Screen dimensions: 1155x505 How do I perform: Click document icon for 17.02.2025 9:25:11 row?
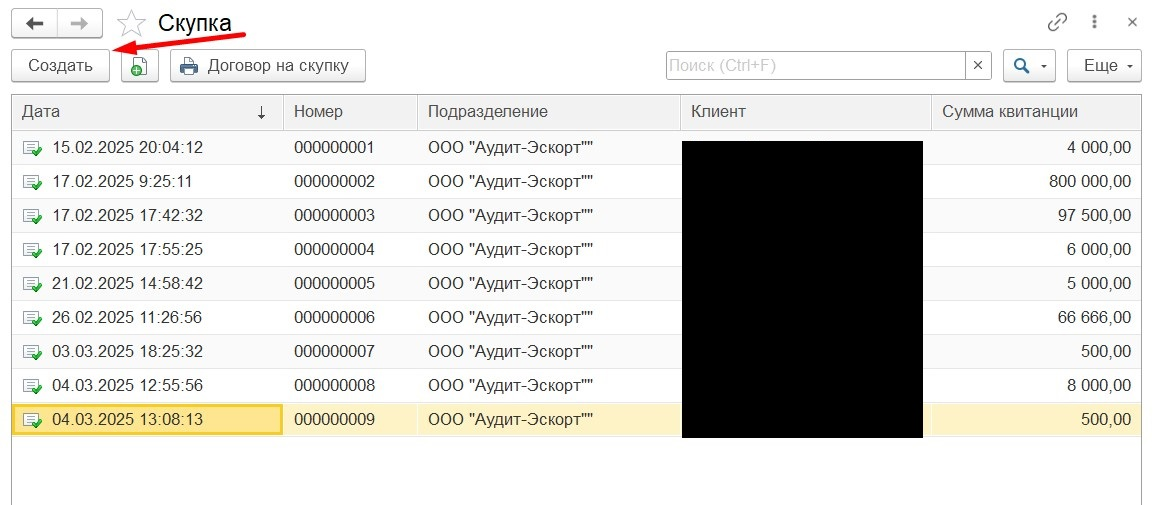tap(32, 182)
